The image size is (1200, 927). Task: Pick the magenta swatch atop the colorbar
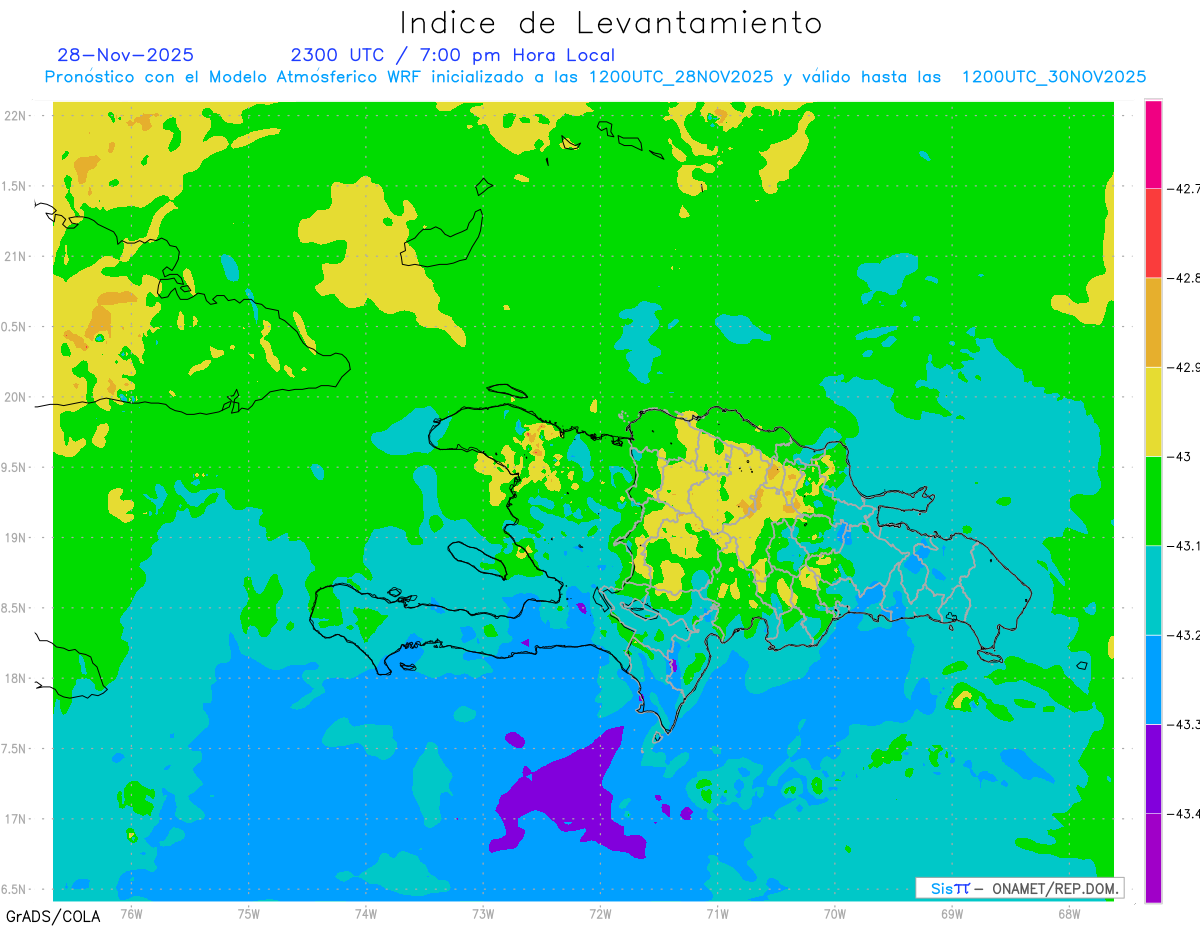click(1153, 144)
